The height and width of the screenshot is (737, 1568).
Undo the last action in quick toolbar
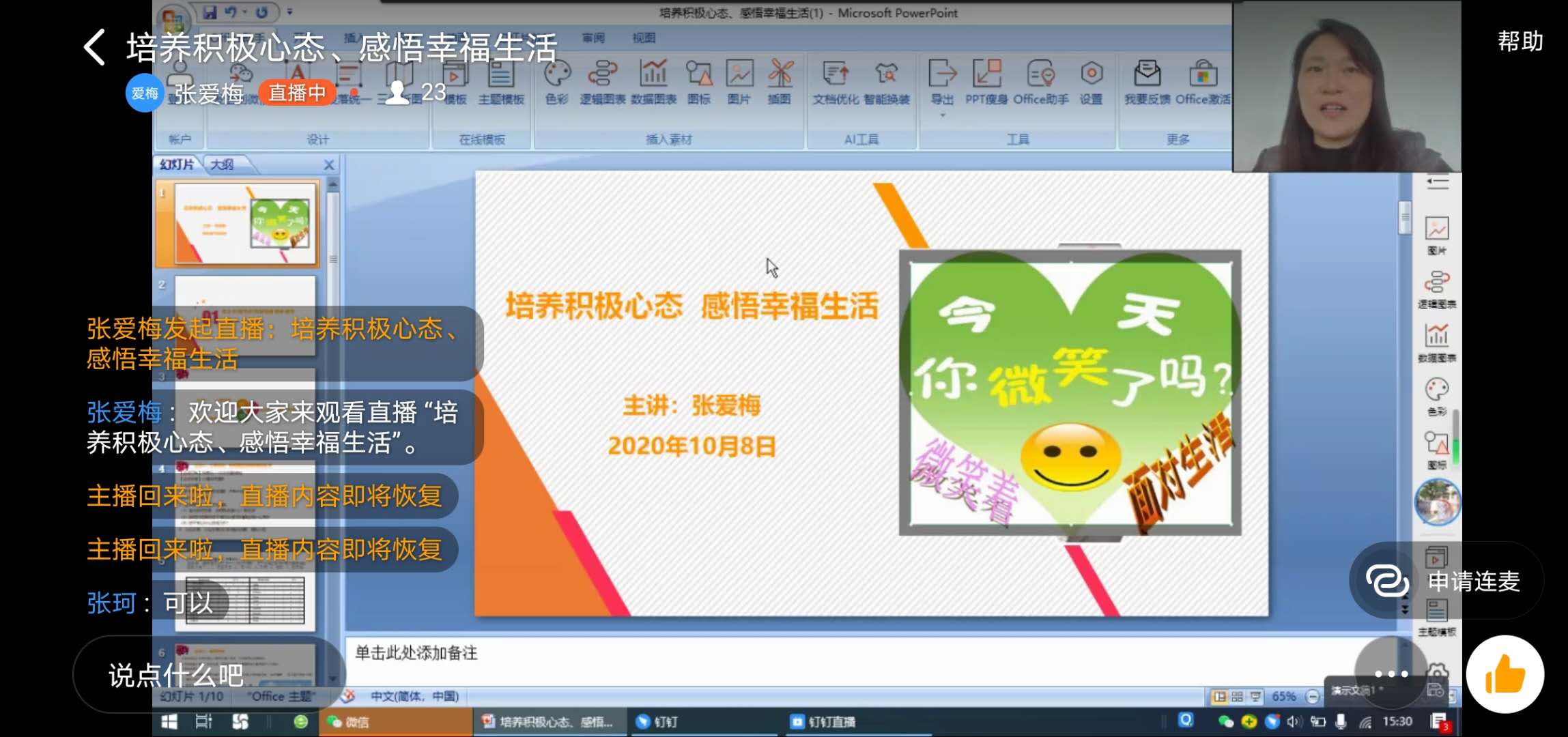coord(231,12)
